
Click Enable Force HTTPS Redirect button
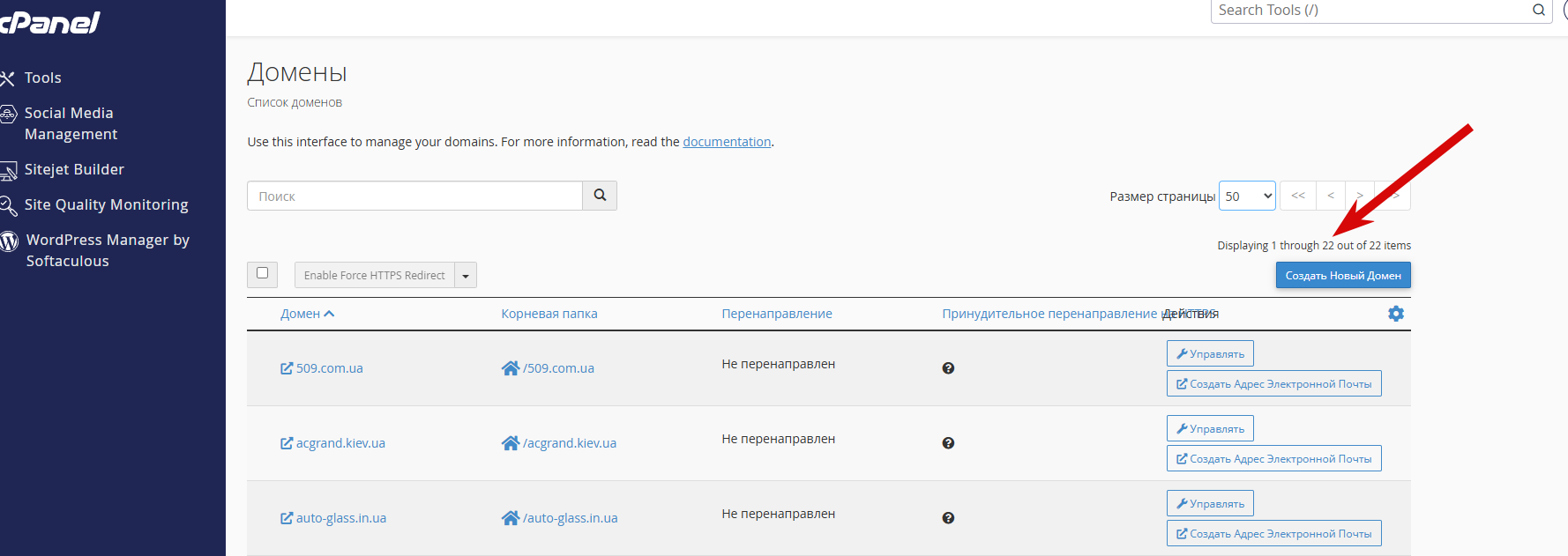coord(375,275)
